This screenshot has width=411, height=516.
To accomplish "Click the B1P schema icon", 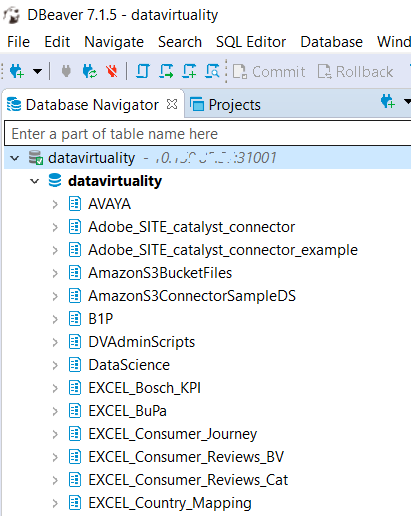I will [x=75, y=319].
